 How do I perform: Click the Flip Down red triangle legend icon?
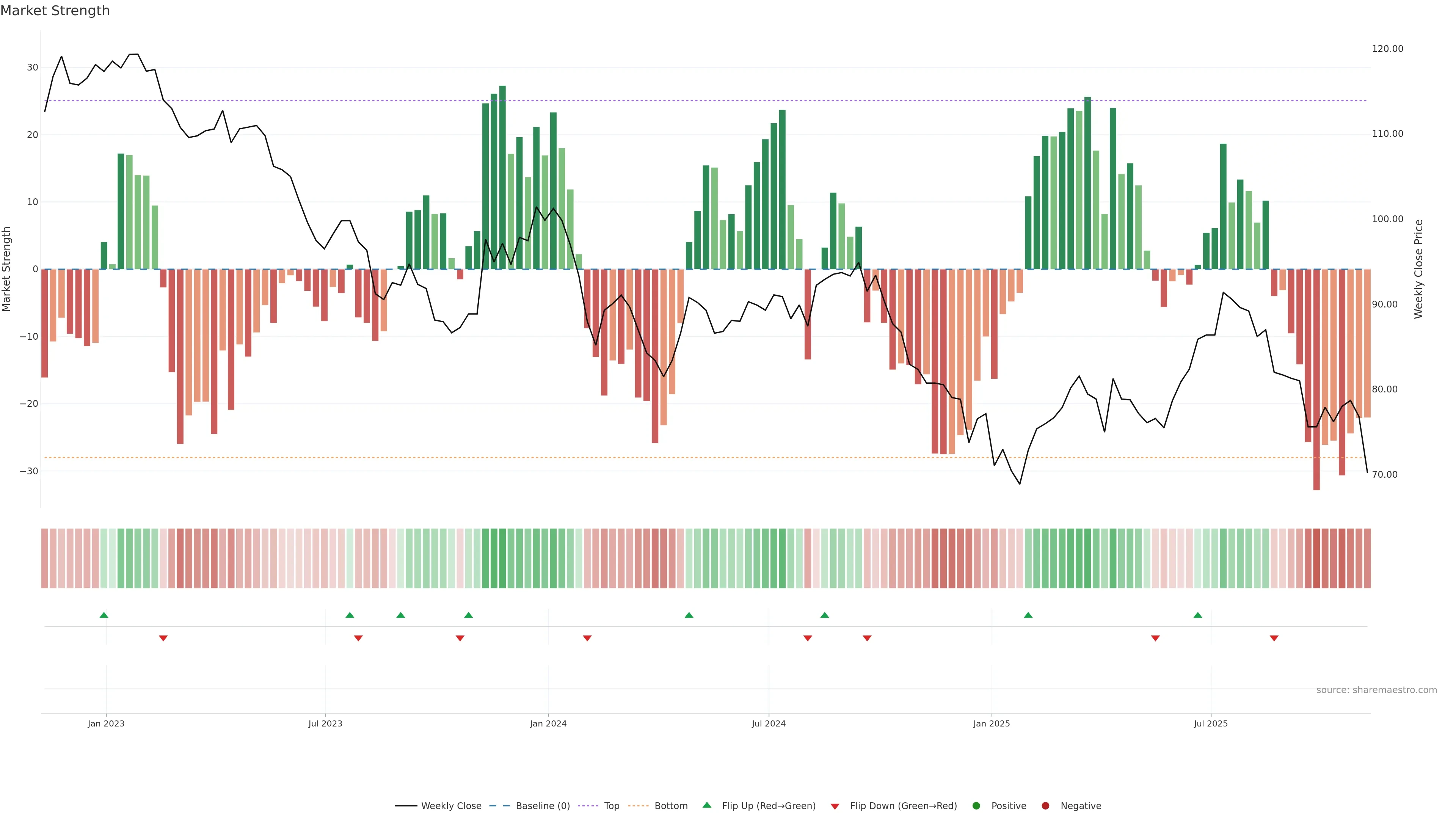coord(835,806)
